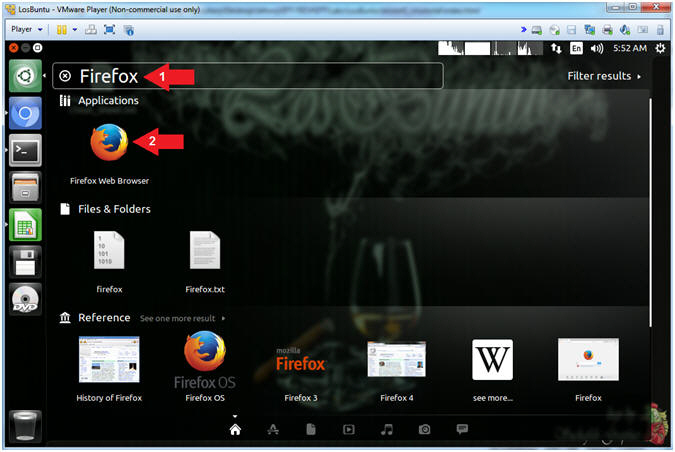Open the Firefox 3 reference result
This screenshot has height=452, width=675.
(301, 374)
